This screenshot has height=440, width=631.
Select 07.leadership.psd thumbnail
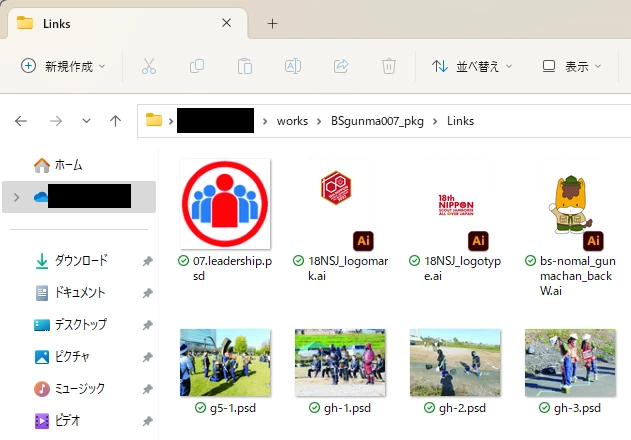click(225, 204)
